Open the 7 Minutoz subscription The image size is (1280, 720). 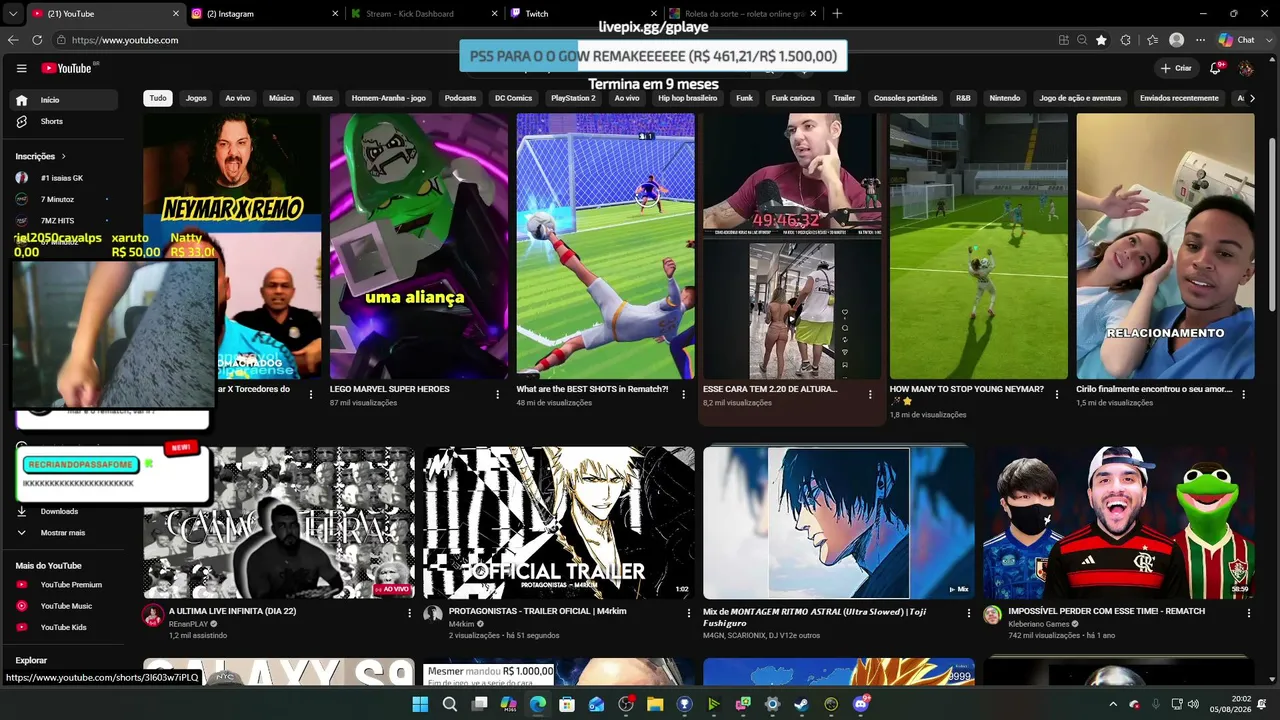pos(64,199)
